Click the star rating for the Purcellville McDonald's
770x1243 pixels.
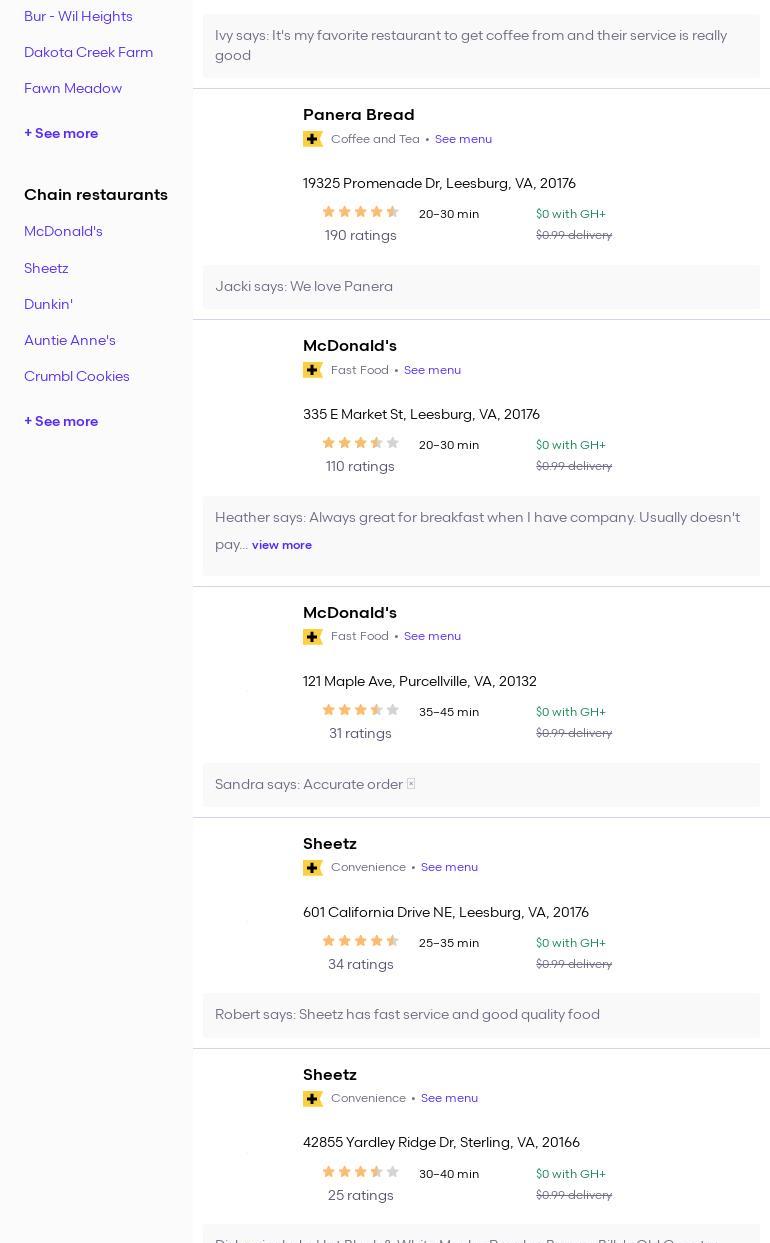pos(360,710)
